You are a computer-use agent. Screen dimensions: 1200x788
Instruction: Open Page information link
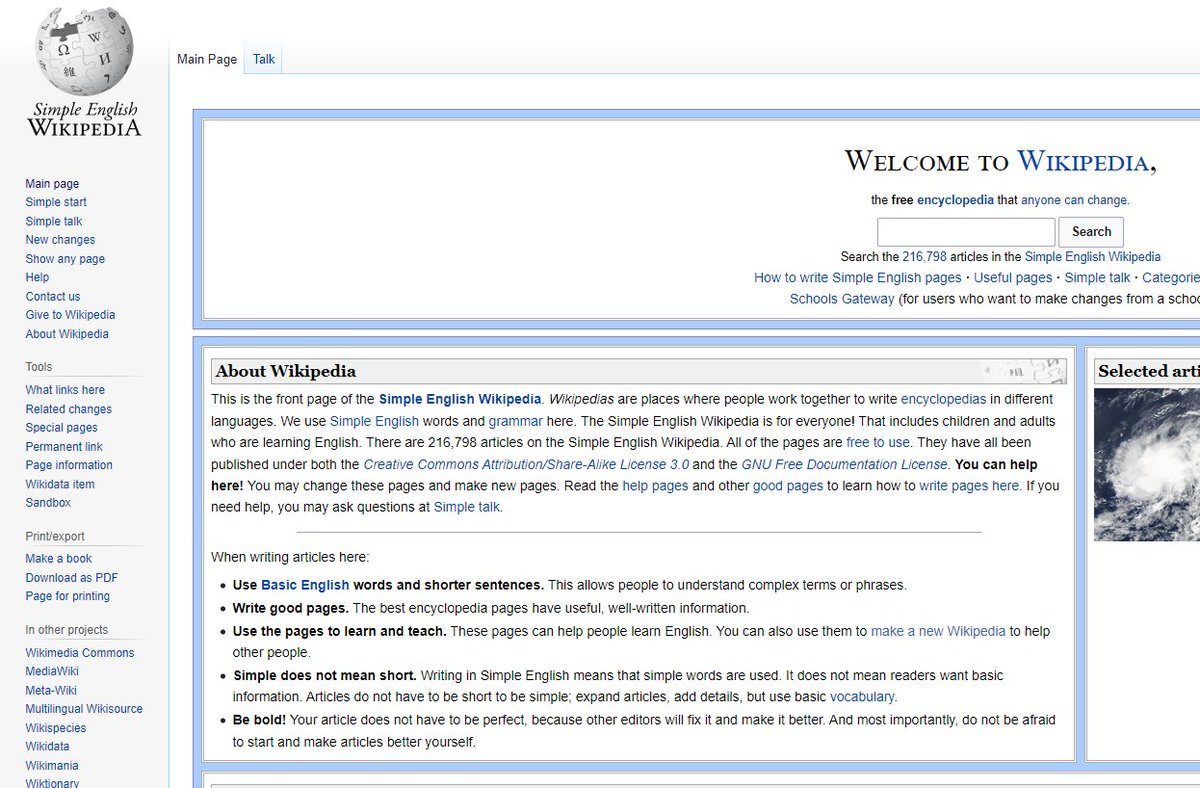[69, 465]
